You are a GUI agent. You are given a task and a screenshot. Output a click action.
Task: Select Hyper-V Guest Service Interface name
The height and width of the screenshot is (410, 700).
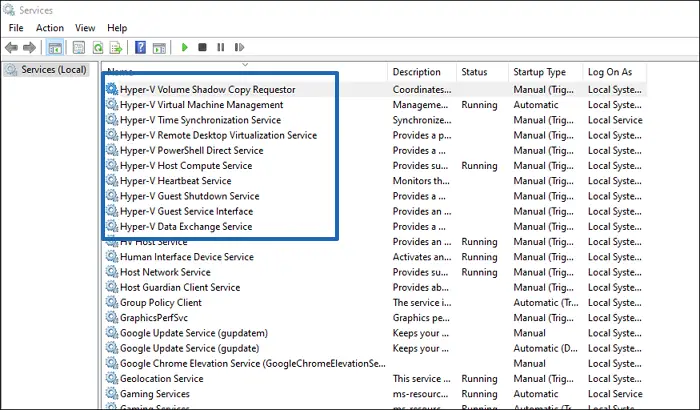[187, 211]
